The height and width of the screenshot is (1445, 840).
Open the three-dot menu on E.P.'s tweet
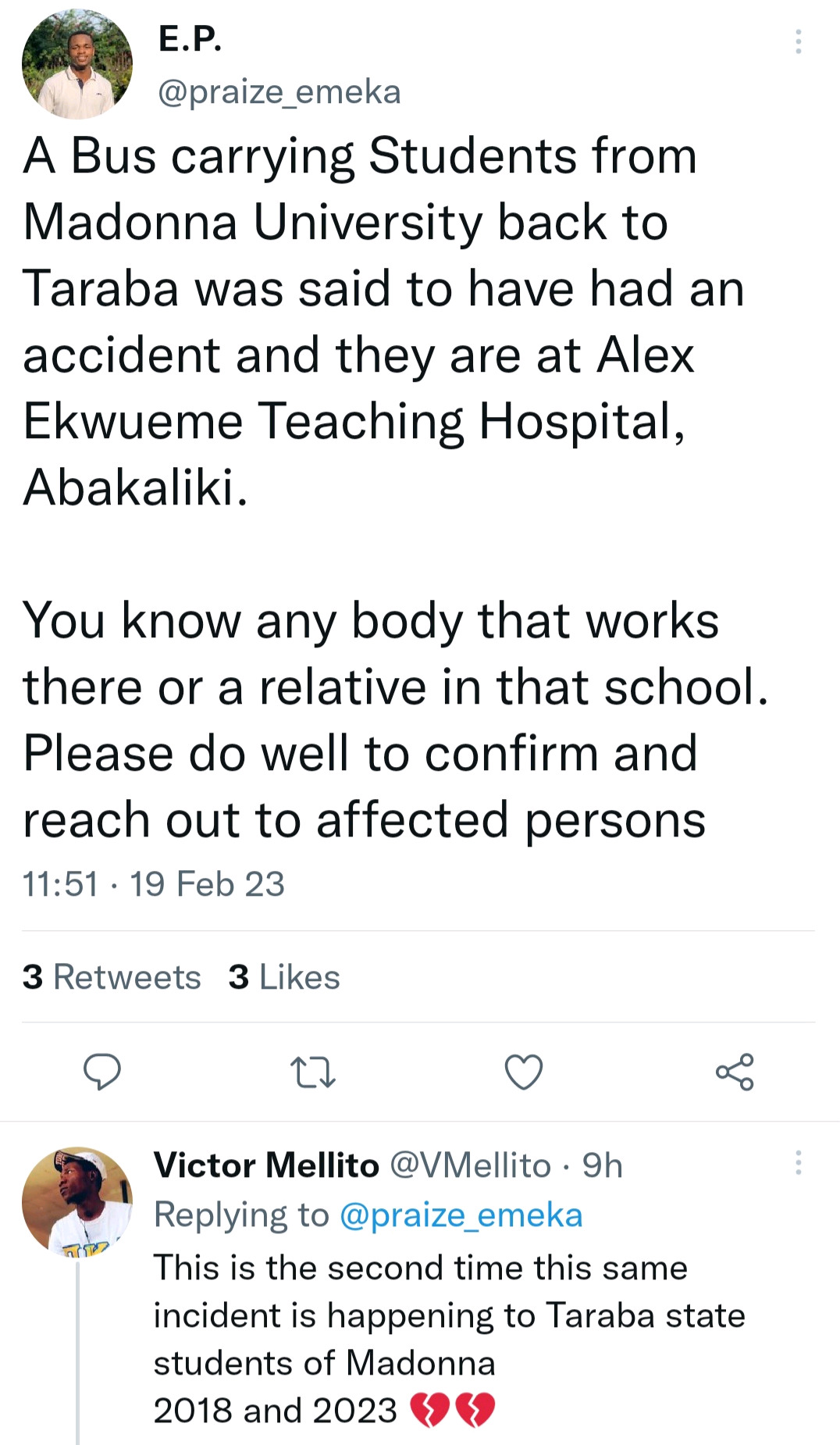798,41
